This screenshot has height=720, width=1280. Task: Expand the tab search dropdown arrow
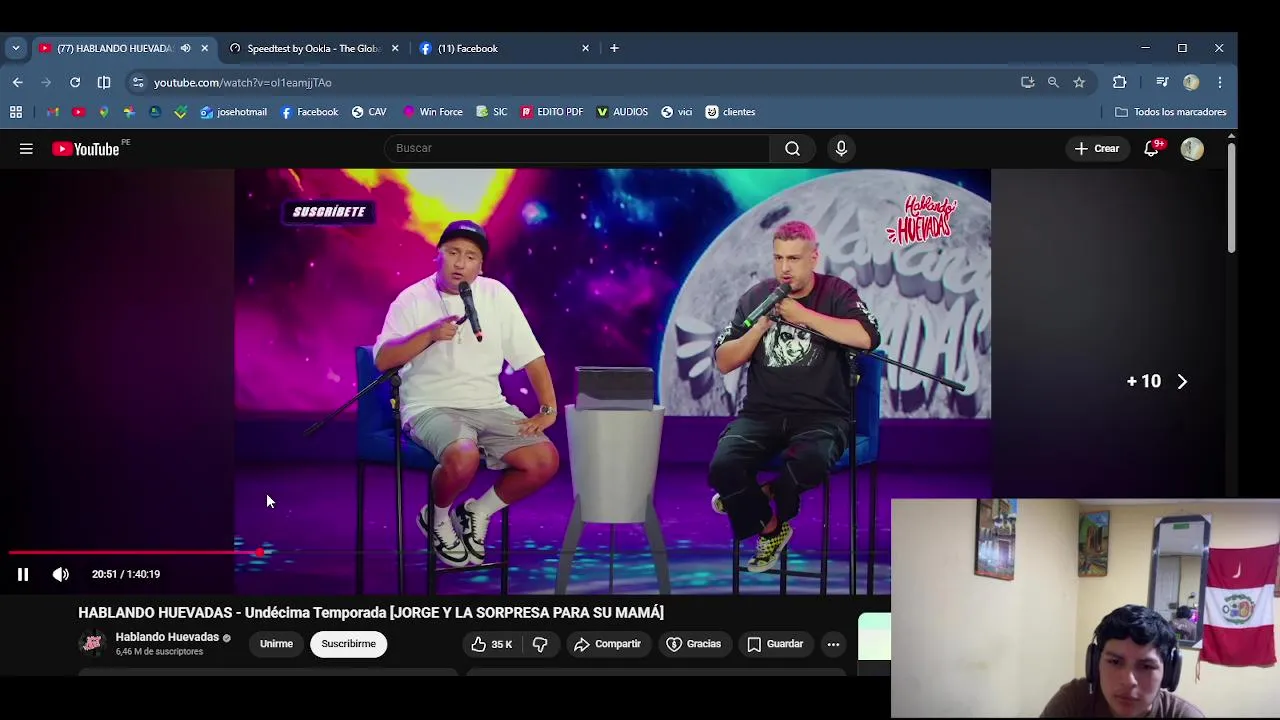(15, 48)
